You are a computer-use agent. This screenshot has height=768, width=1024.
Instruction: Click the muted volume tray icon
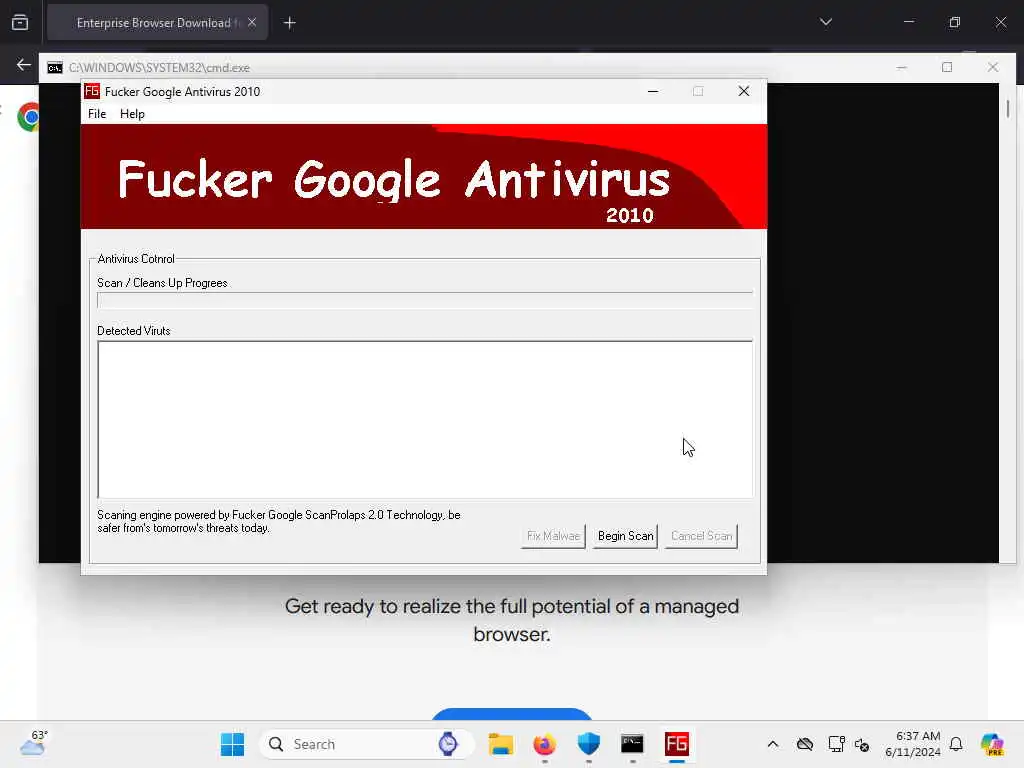click(862, 744)
